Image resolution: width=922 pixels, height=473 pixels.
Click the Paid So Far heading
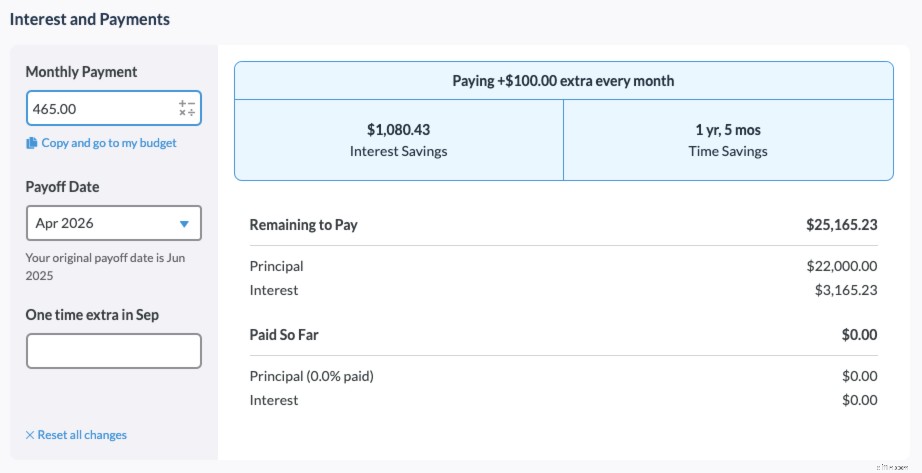[284, 335]
